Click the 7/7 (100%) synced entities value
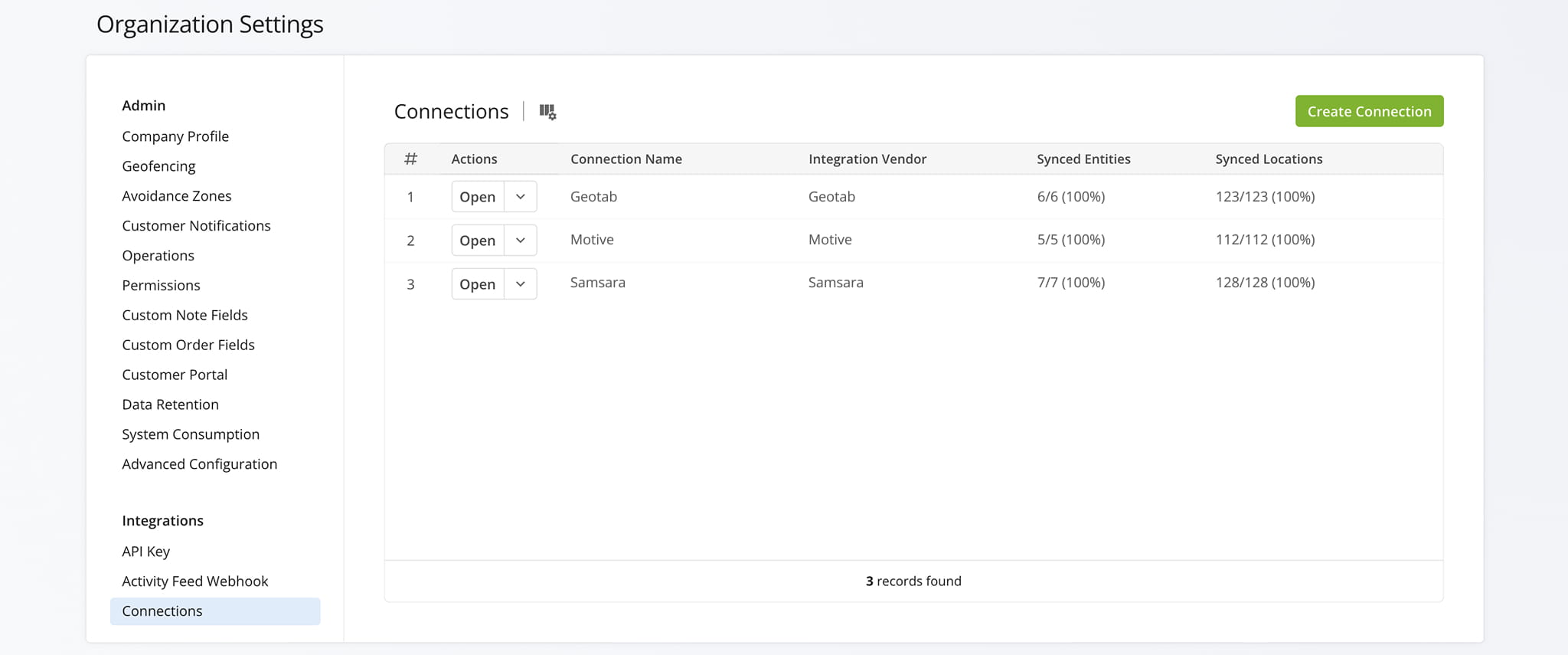The image size is (1568, 655). pos(1070,283)
